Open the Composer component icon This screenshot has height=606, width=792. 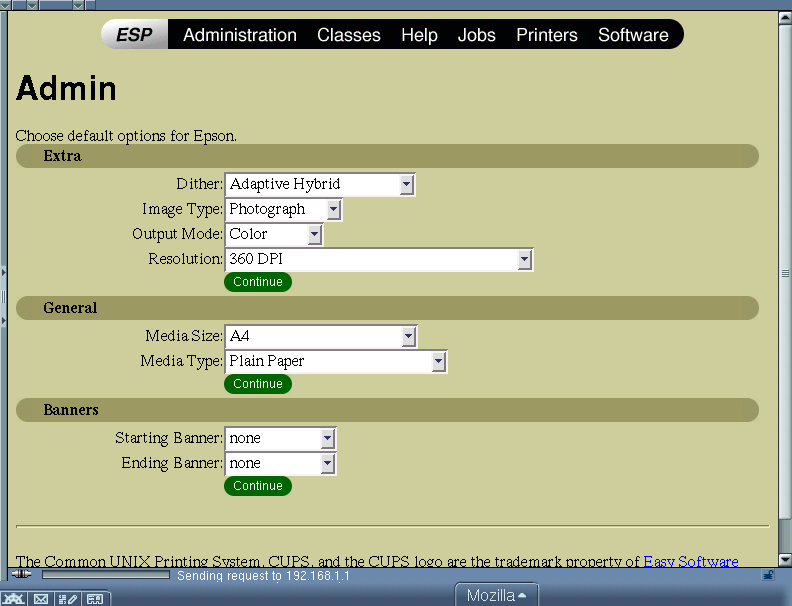click(x=68, y=599)
